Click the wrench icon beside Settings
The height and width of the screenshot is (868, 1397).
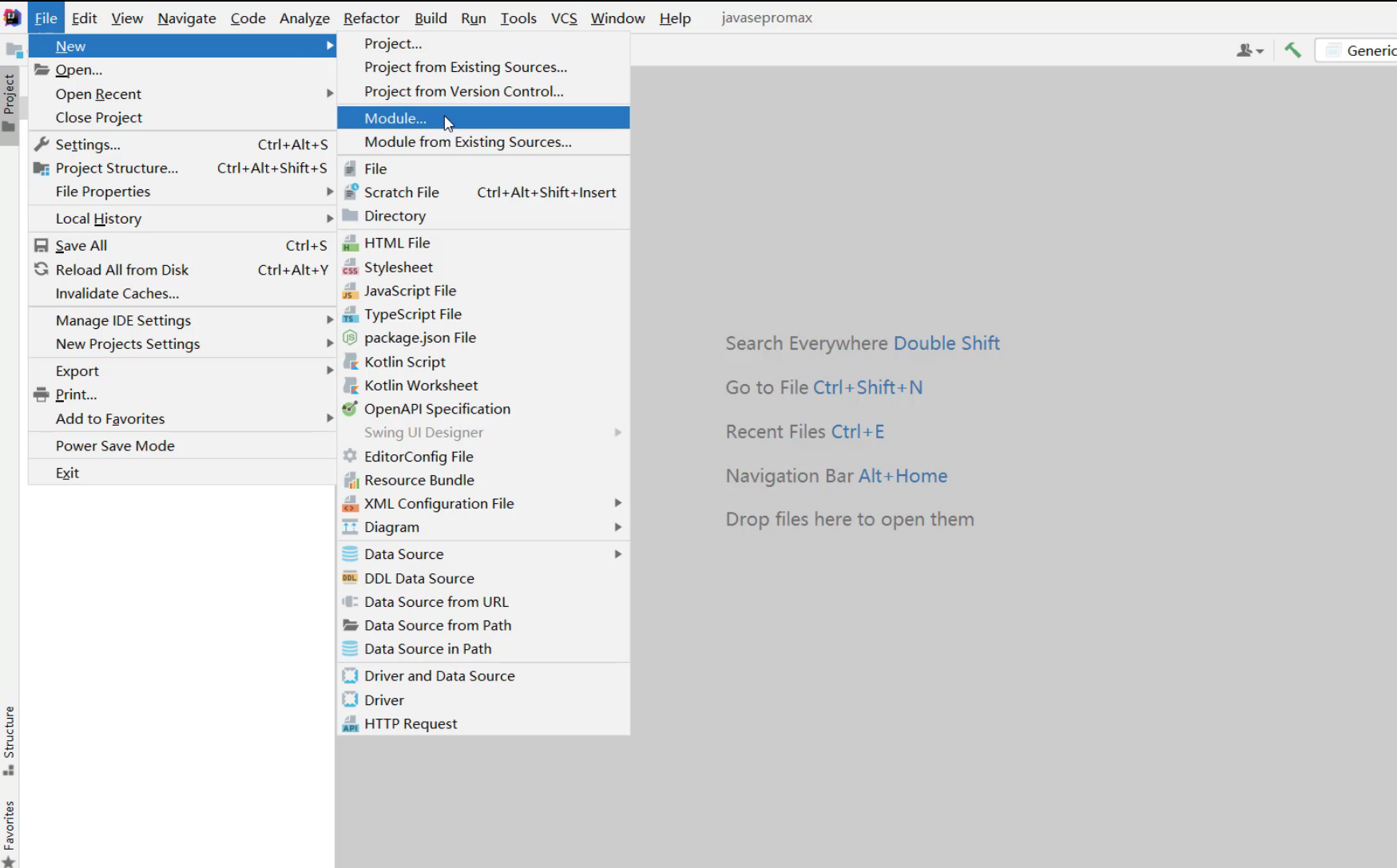click(42, 145)
